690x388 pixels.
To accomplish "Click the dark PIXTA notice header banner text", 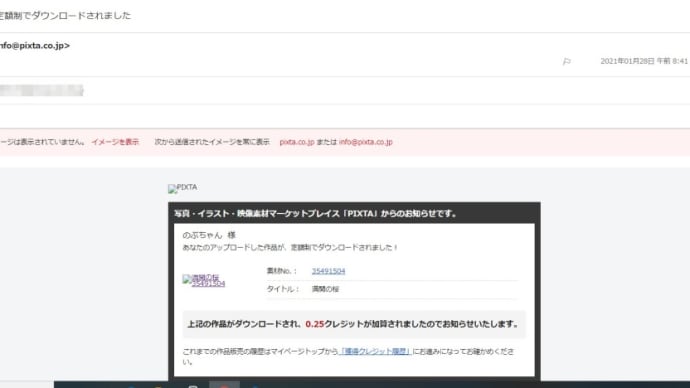I will 316,213.
